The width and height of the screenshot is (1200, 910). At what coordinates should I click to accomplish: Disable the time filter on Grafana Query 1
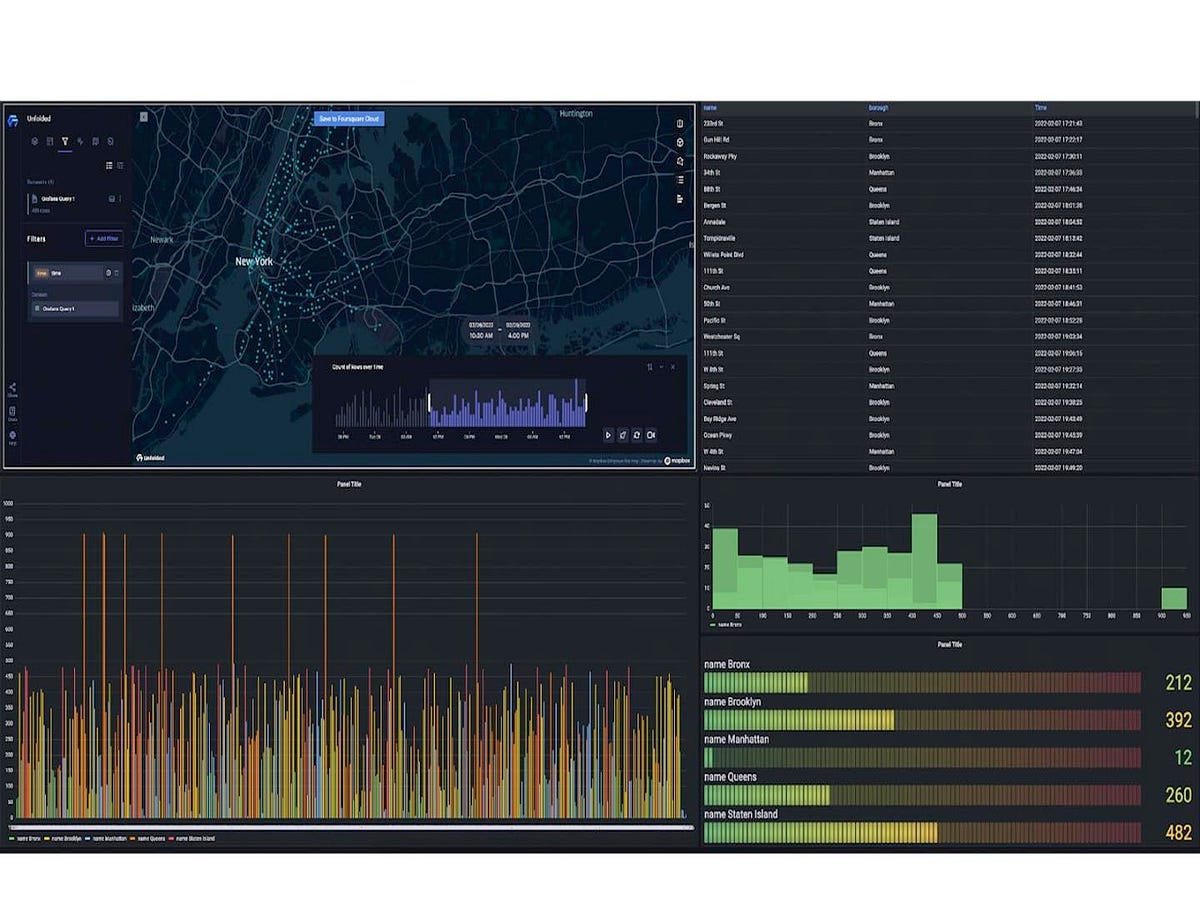(x=109, y=272)
